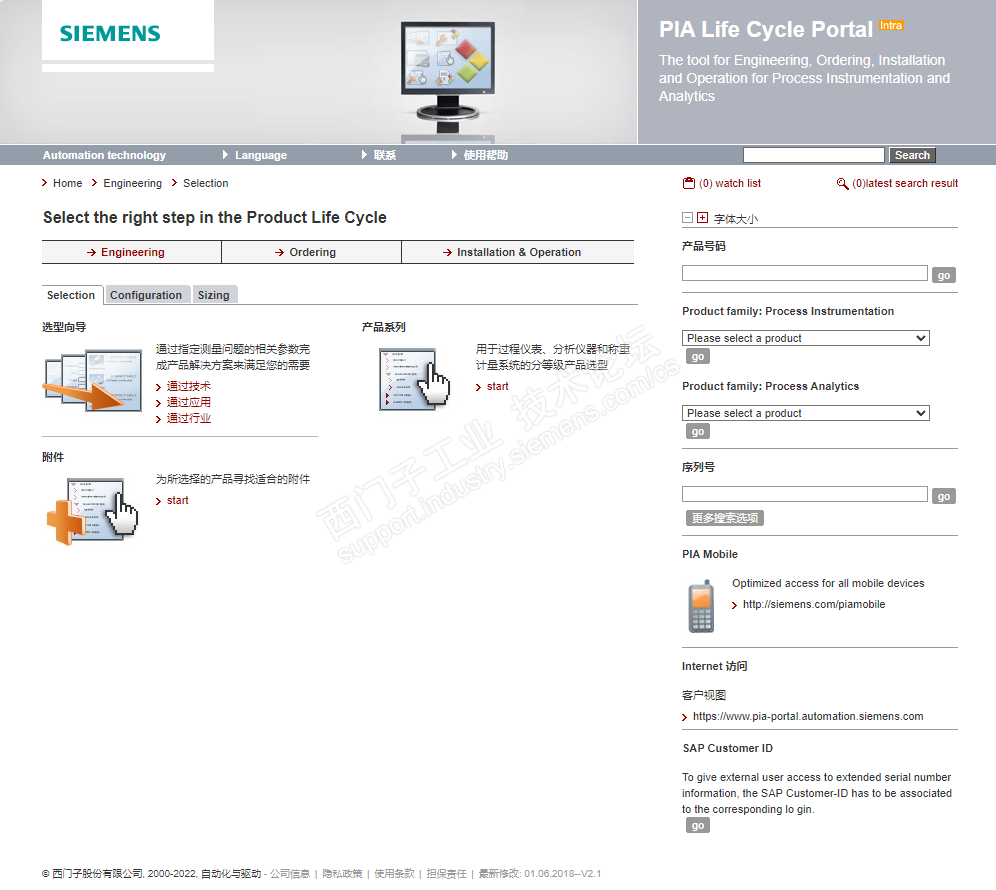This screenshot has width=996, height=890.
Task: Switch to the Sizing tab
Action: pyautogui.click(x=214, y=295)
